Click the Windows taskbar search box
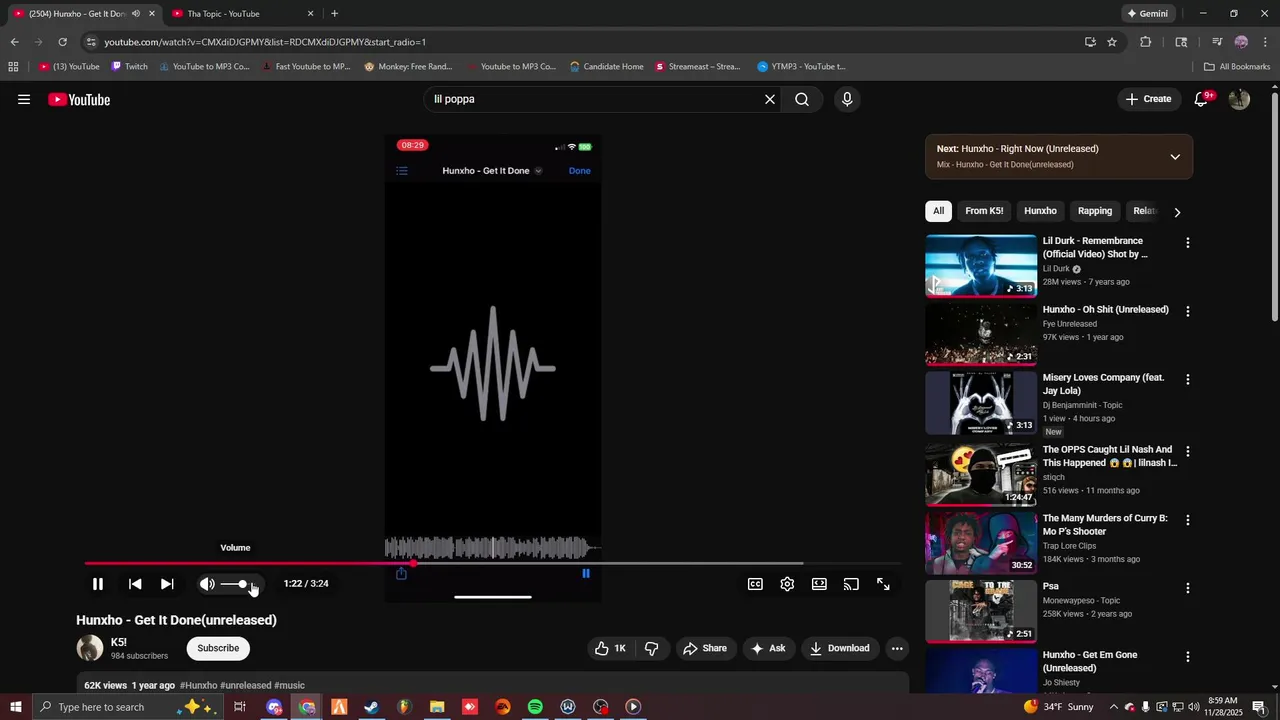 click(127, 707)
